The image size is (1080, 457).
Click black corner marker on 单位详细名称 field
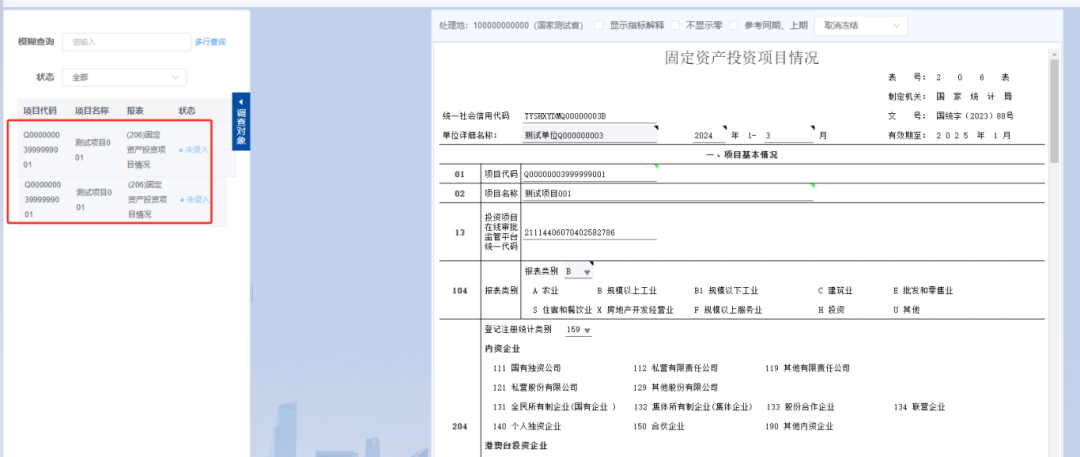click(x=655, y=127)
